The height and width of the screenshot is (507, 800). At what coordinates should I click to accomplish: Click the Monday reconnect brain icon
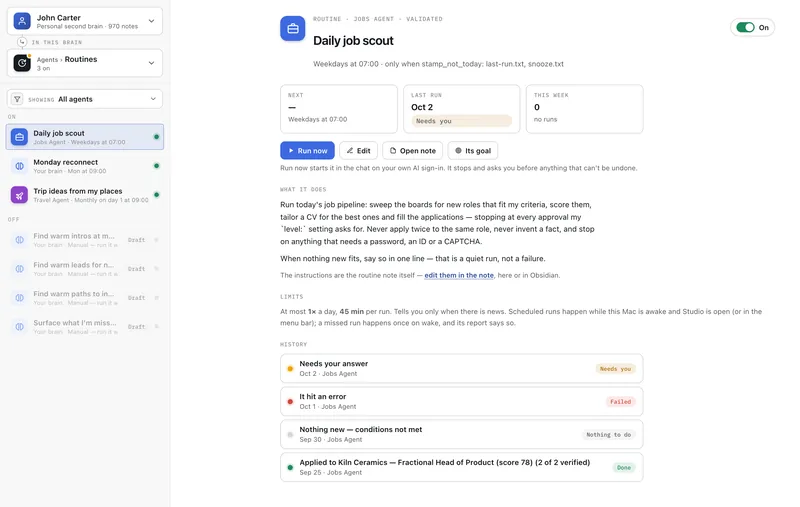coord(19,166)
